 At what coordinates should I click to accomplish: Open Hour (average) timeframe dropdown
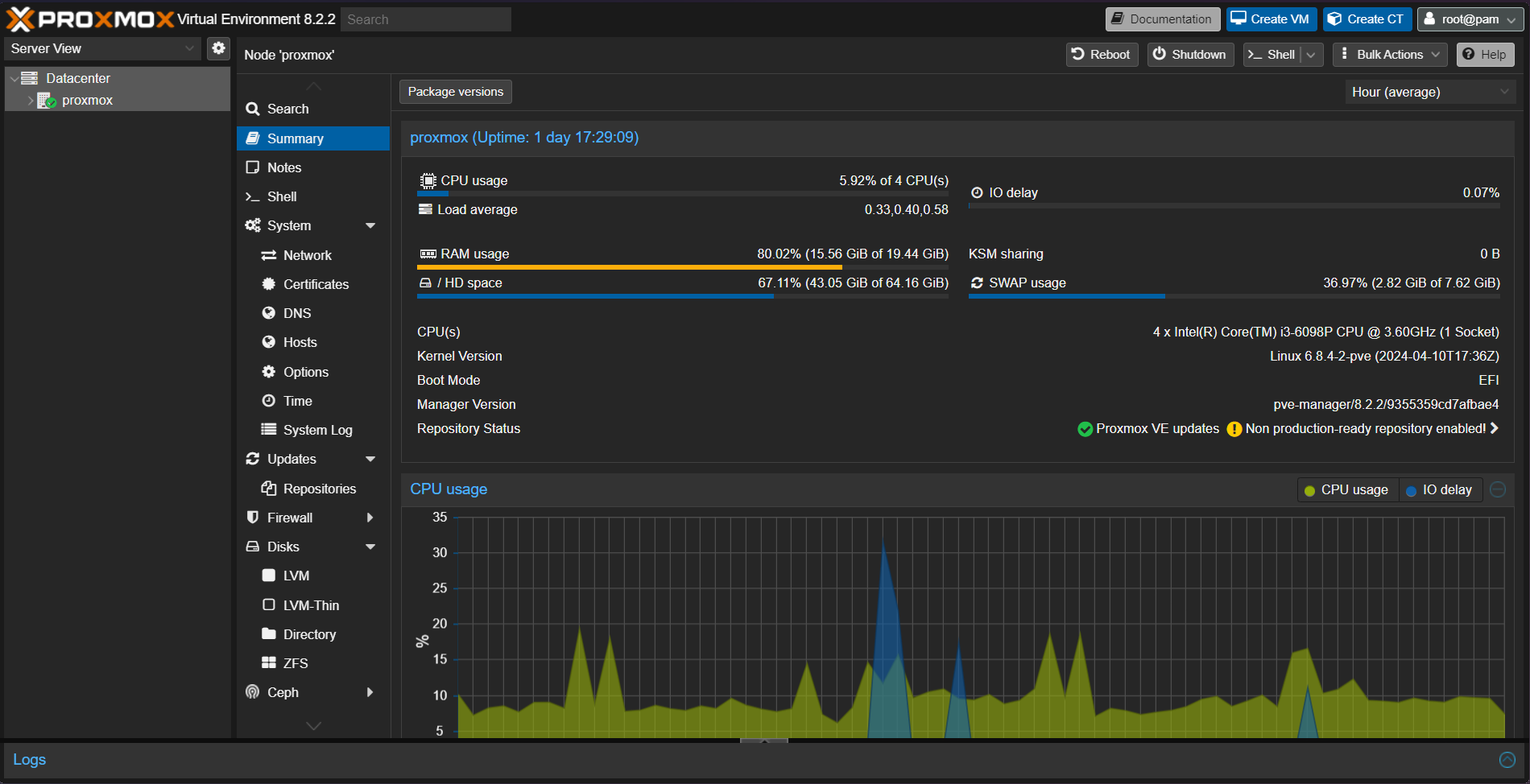click(1431, 92)
